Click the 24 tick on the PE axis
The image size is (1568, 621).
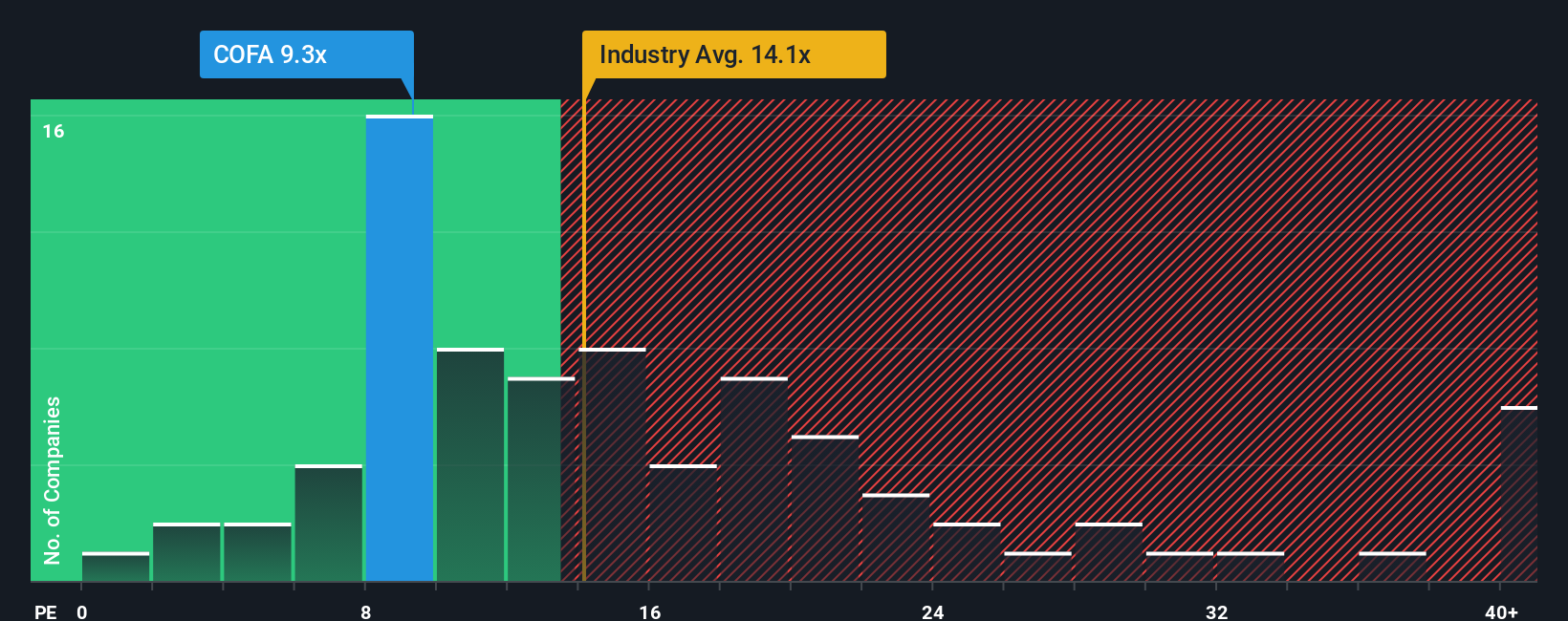coord(933,611)
